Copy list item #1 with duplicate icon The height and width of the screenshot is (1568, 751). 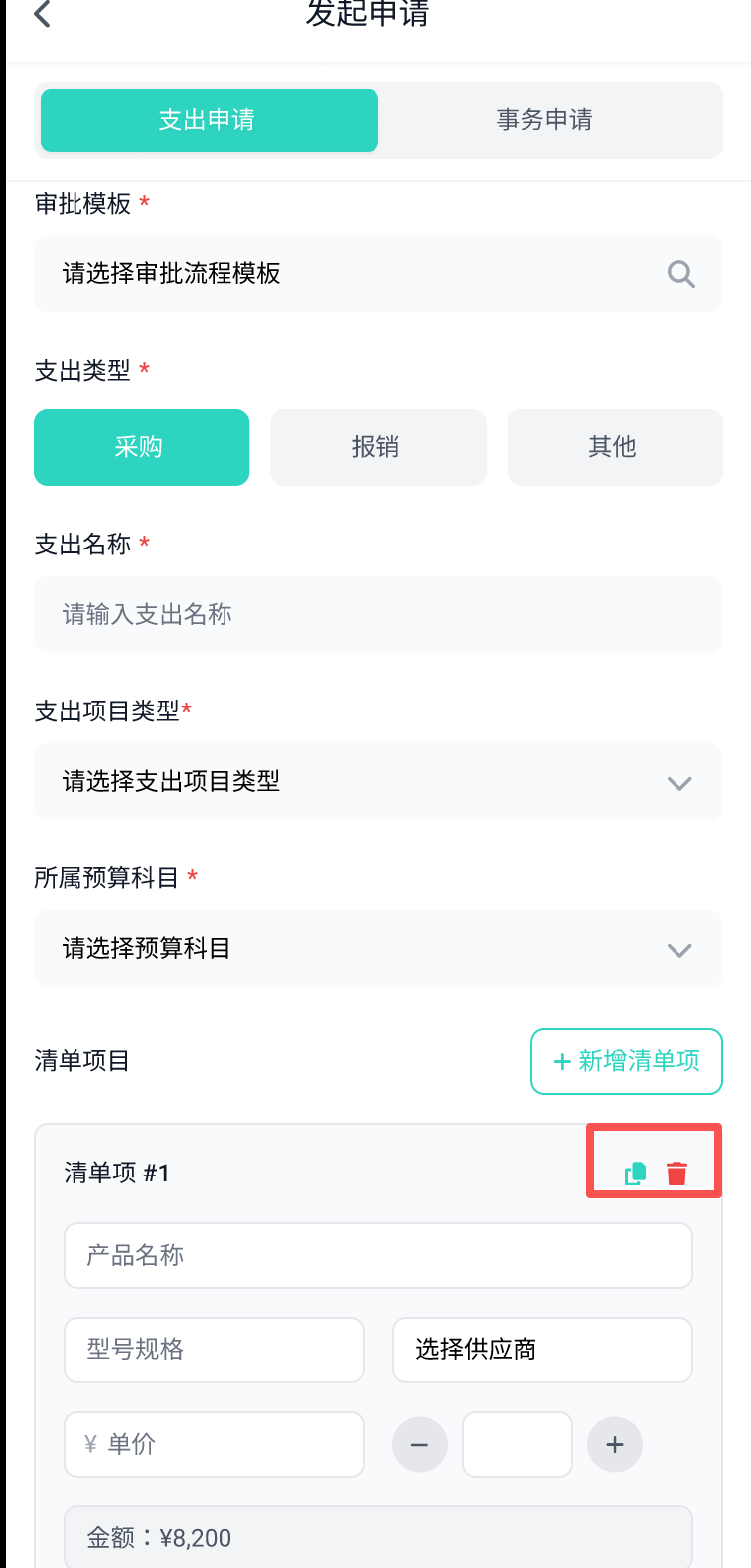click(635, 1174)
